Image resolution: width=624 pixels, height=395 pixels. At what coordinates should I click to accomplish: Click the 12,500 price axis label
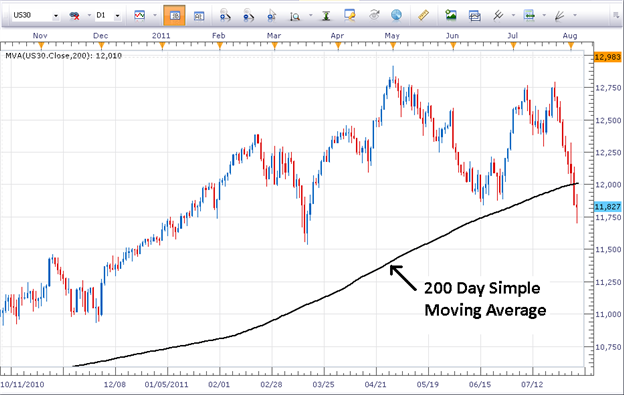608,120
